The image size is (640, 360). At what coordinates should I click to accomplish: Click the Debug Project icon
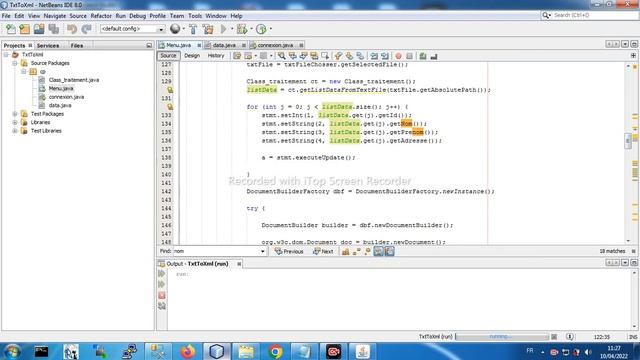coord(242,29)
